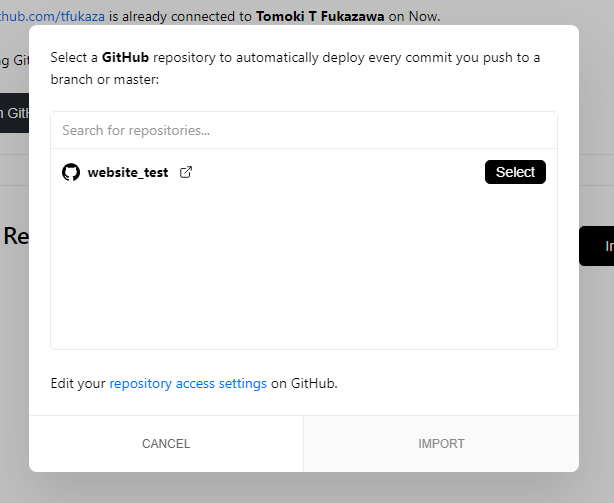614x503 pixels.
Task: Open the repository access settings link
Action: [x=188, y=383]
